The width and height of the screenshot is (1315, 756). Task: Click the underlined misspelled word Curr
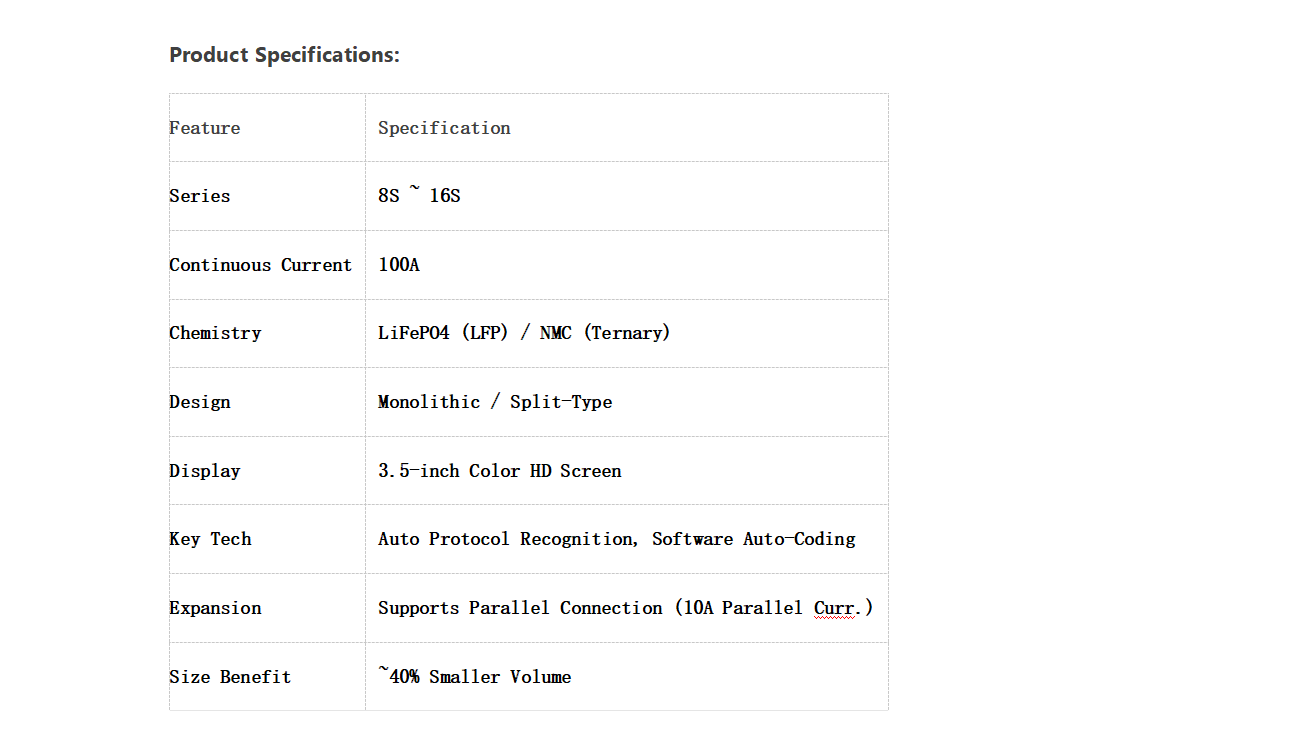pyautogui.click(x=836, y=608)
